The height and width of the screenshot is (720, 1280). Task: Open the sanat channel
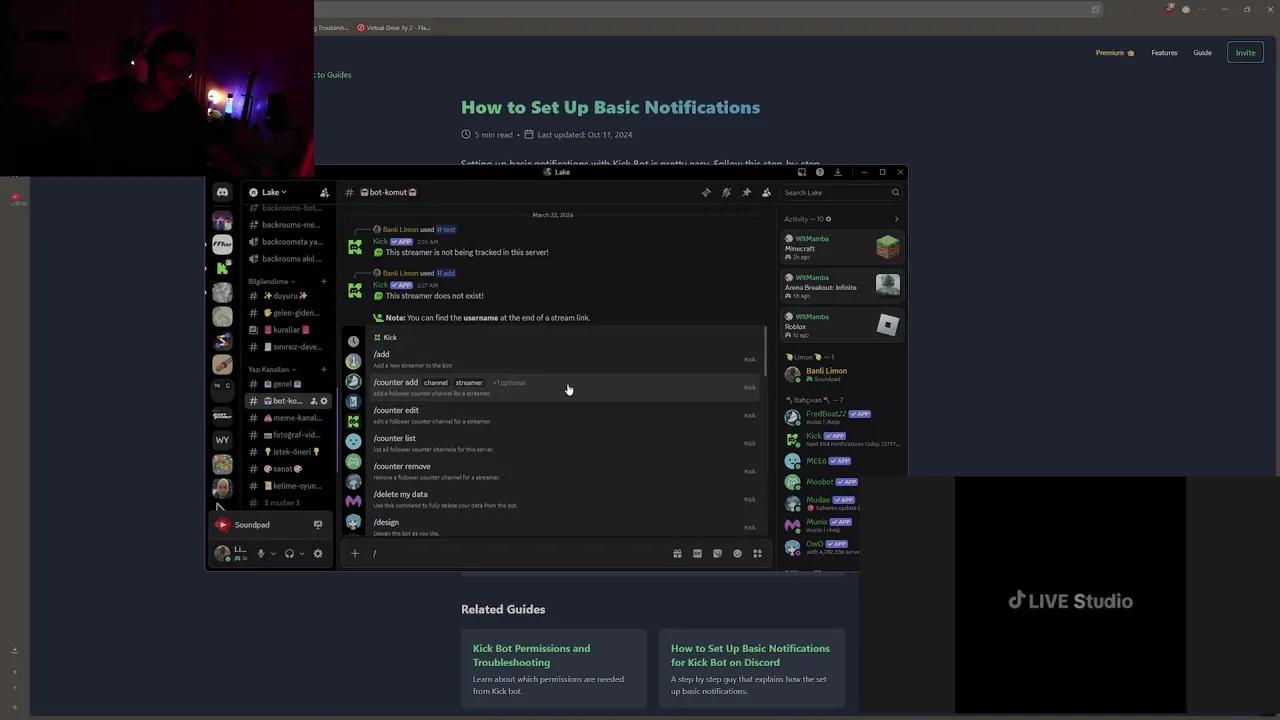click(286, 469)
